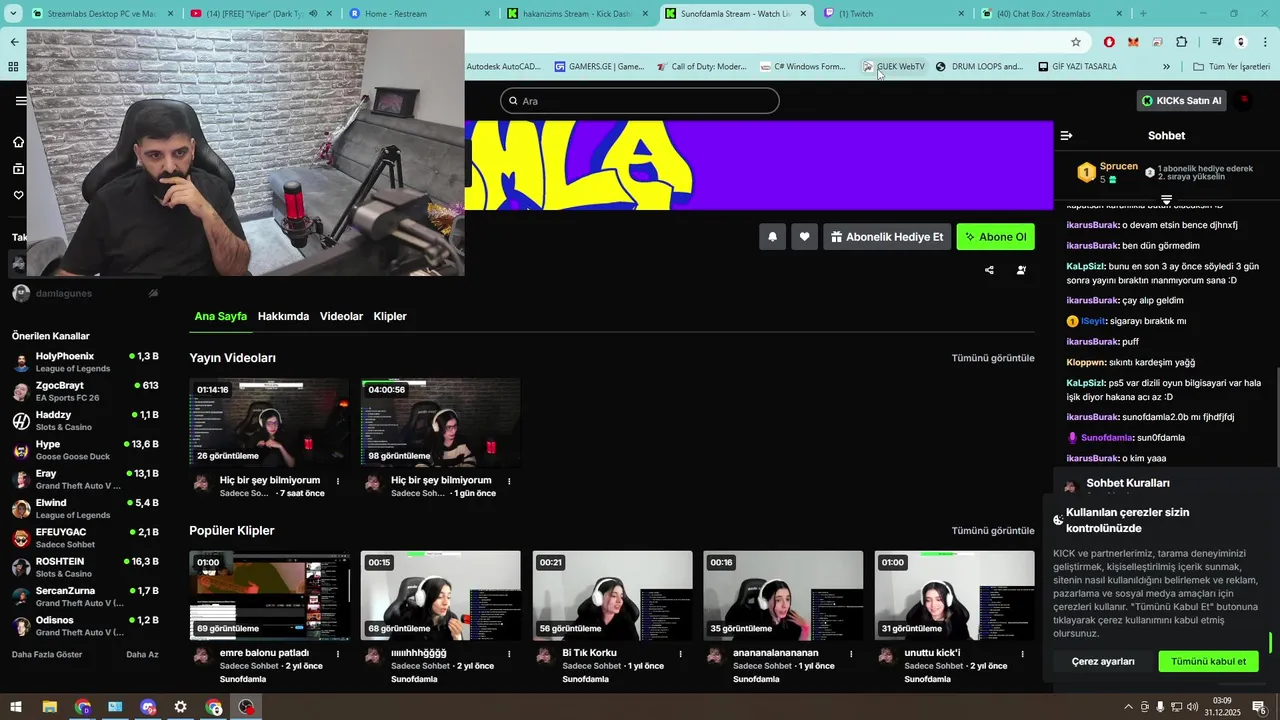Switch to the Klipler tab
Viewport: 1280px width, 720px height.
click(x=390, y=316)
